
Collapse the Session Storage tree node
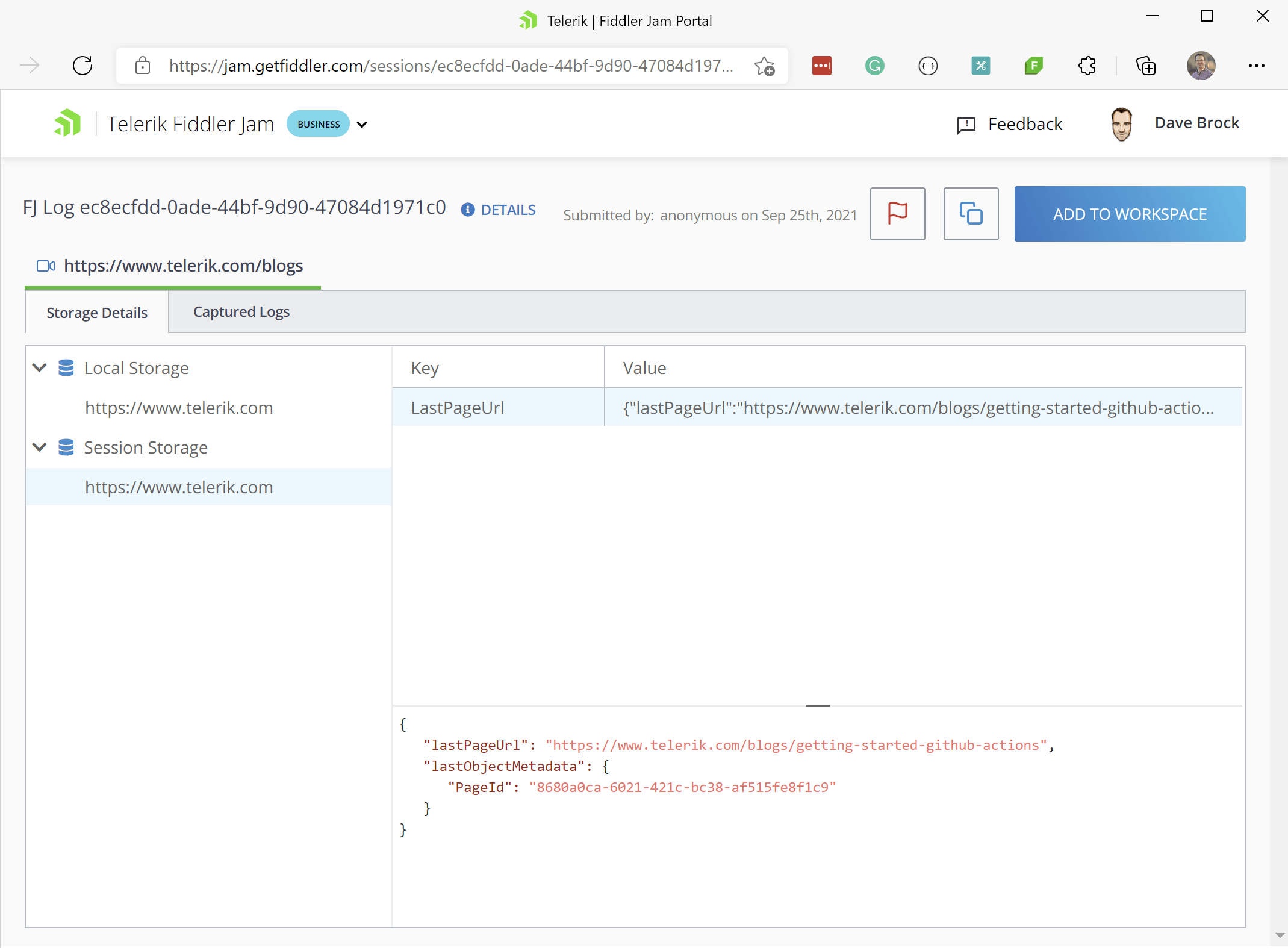[40, 447]
